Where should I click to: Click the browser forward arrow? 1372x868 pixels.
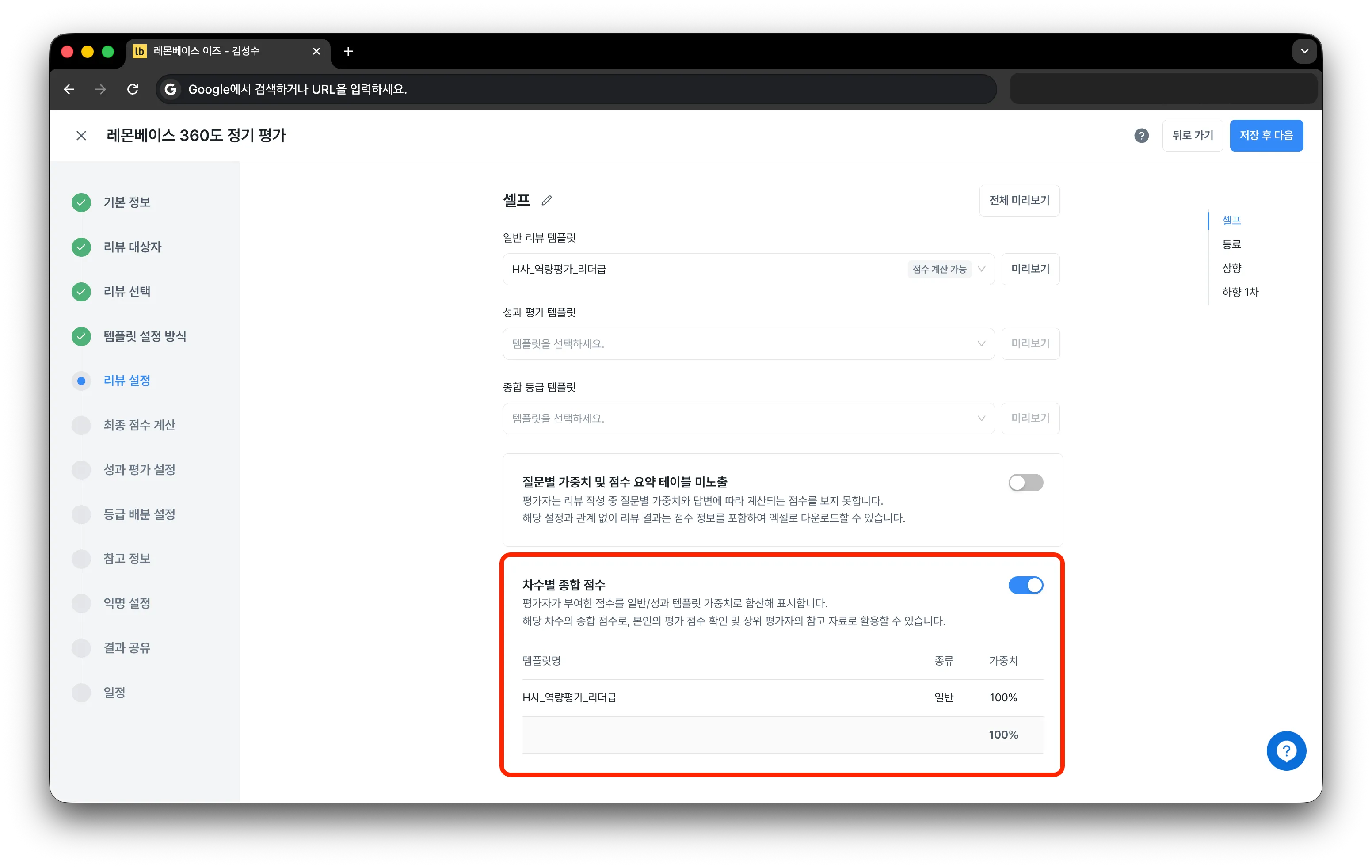tap(101, 89)
